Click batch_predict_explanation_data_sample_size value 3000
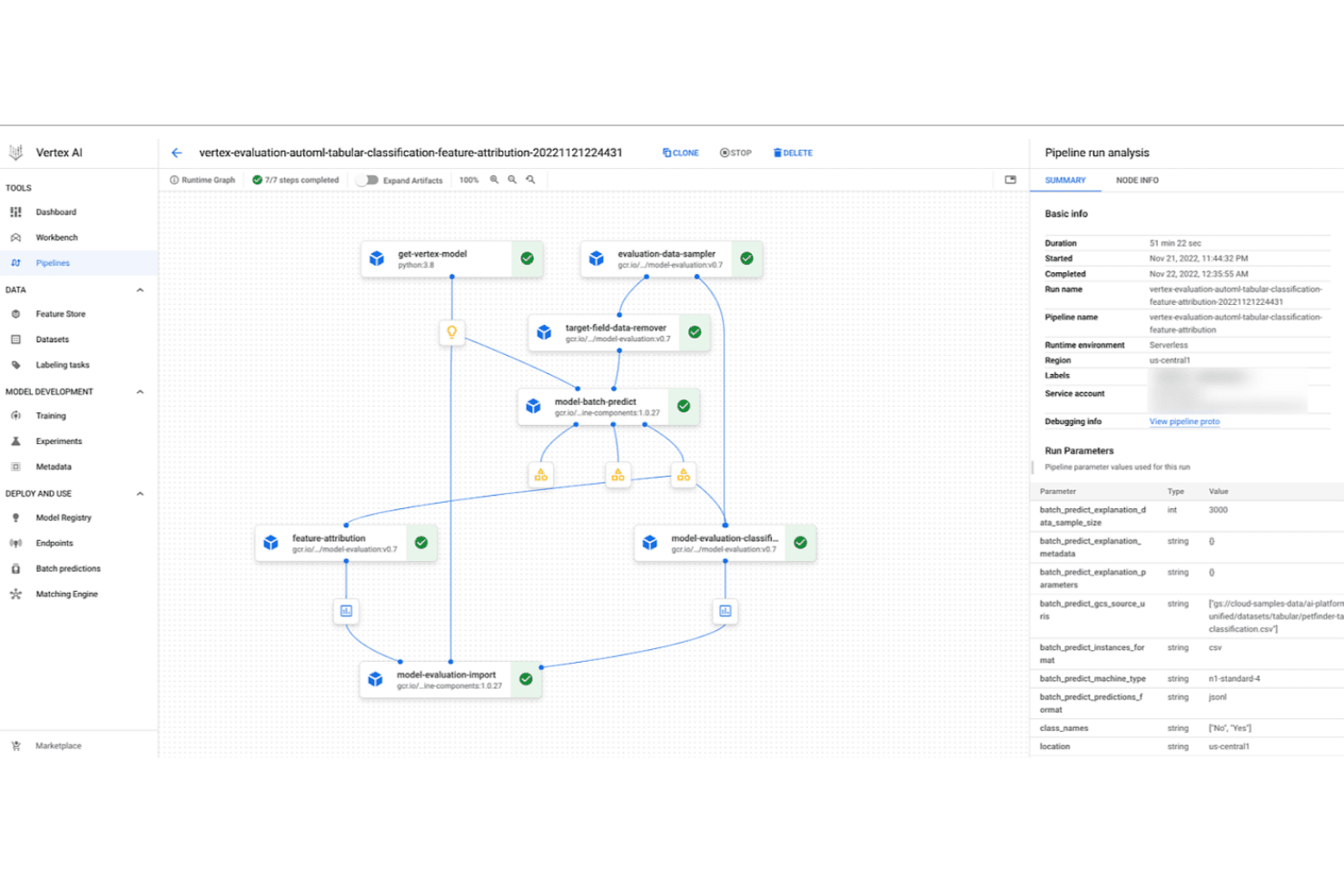The image size is (1344, 896). 1218,510
